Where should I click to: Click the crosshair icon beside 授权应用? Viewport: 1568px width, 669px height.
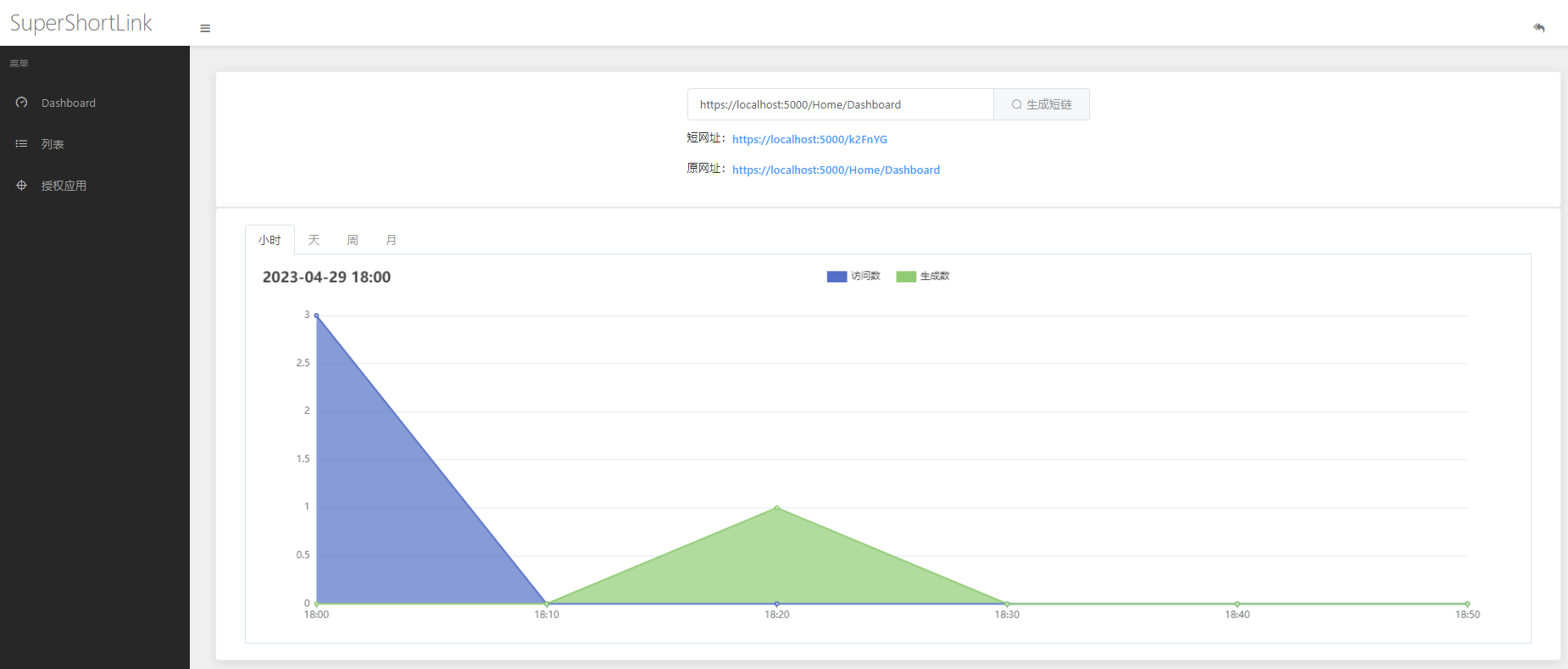tap(22, 185)
